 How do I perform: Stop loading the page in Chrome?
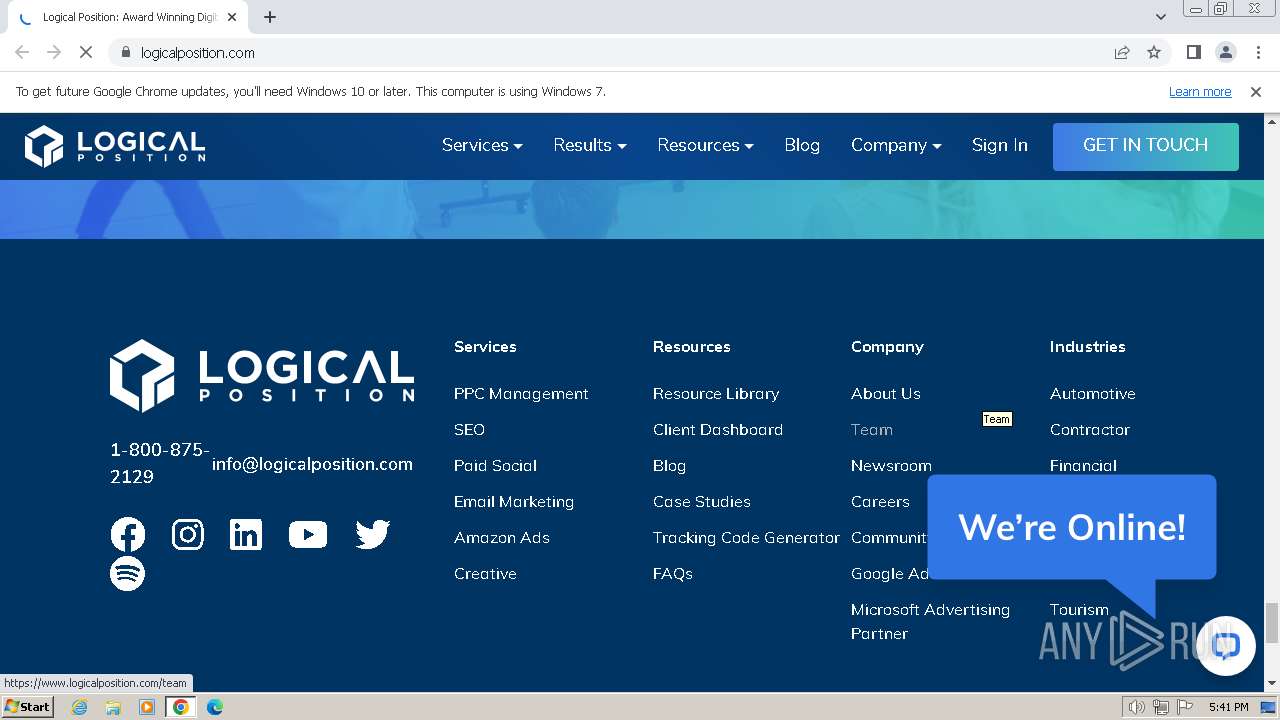85,52
